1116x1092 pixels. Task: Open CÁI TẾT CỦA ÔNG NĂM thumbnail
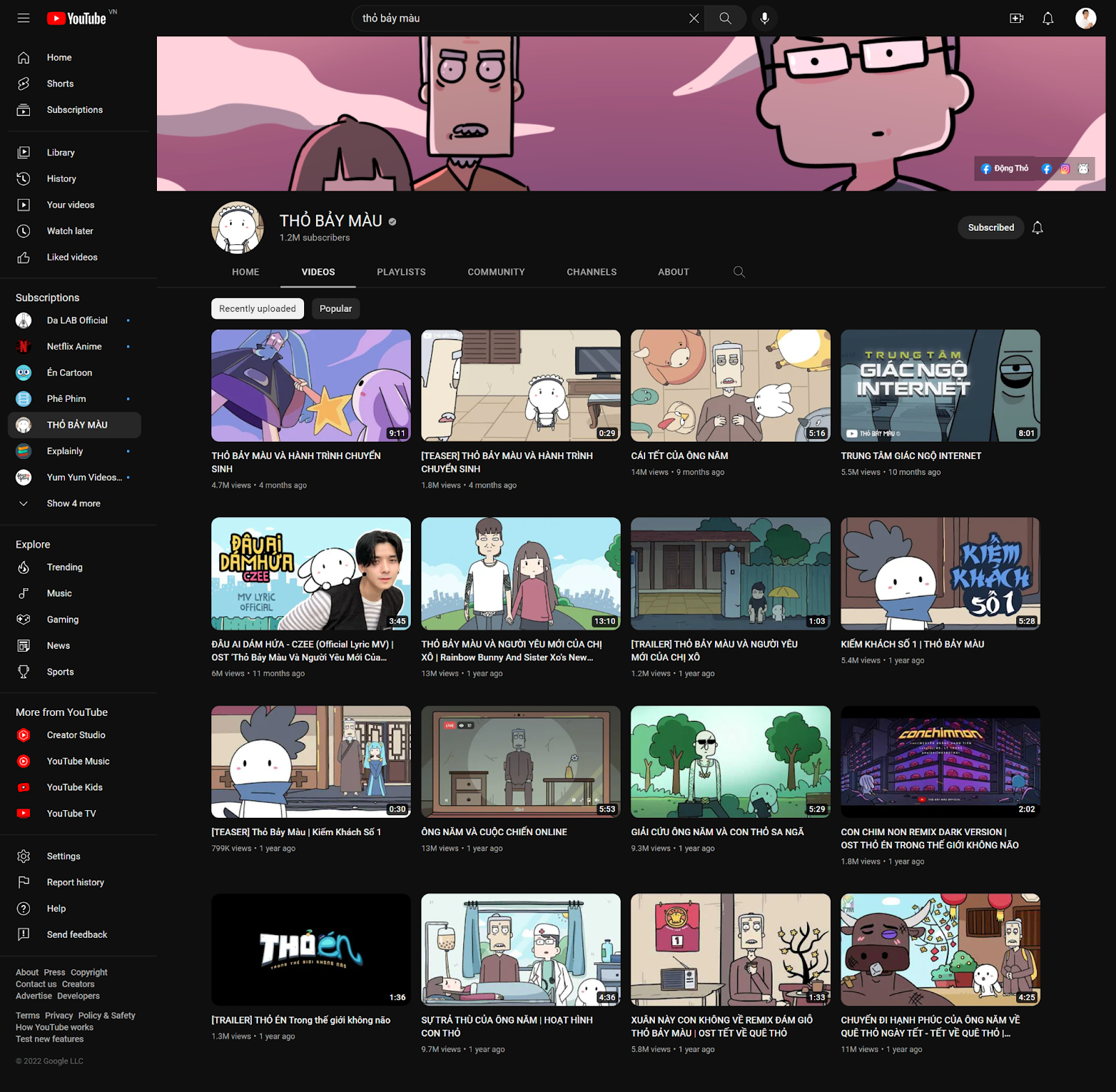pos(730,385)
